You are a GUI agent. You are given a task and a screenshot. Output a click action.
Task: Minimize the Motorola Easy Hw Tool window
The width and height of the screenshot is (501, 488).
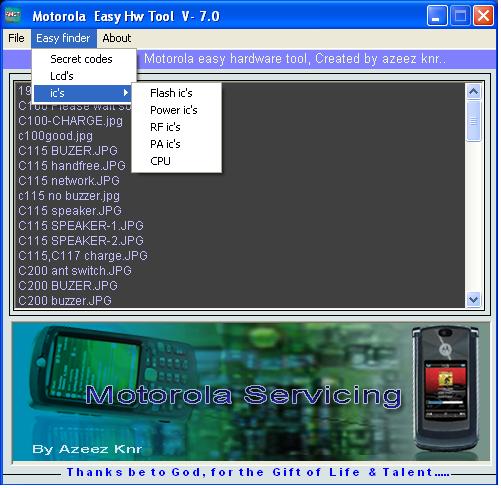[x=437, y=16]
